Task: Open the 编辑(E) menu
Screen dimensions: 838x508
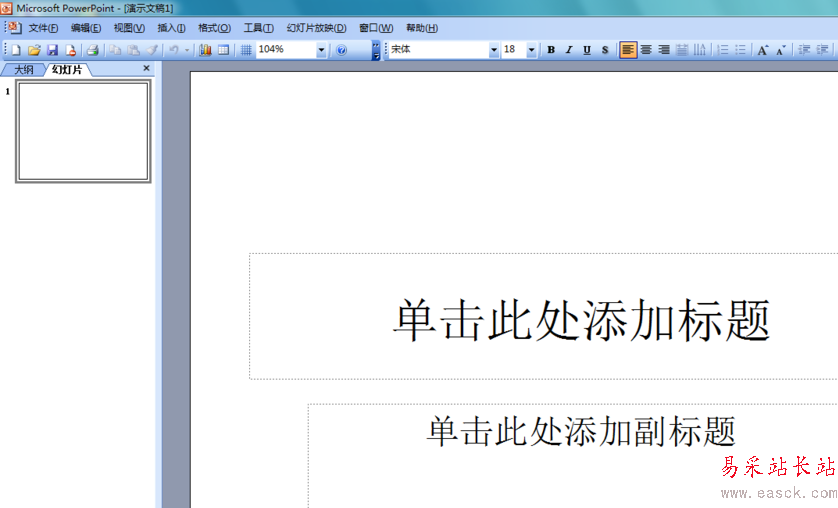Action: click(x=86, y=28)
